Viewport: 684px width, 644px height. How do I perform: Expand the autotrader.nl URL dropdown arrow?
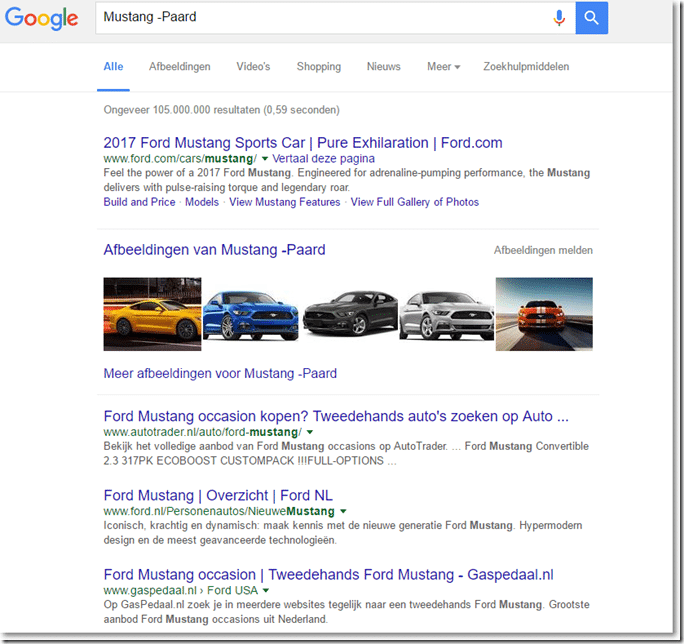tap(310, 432)
